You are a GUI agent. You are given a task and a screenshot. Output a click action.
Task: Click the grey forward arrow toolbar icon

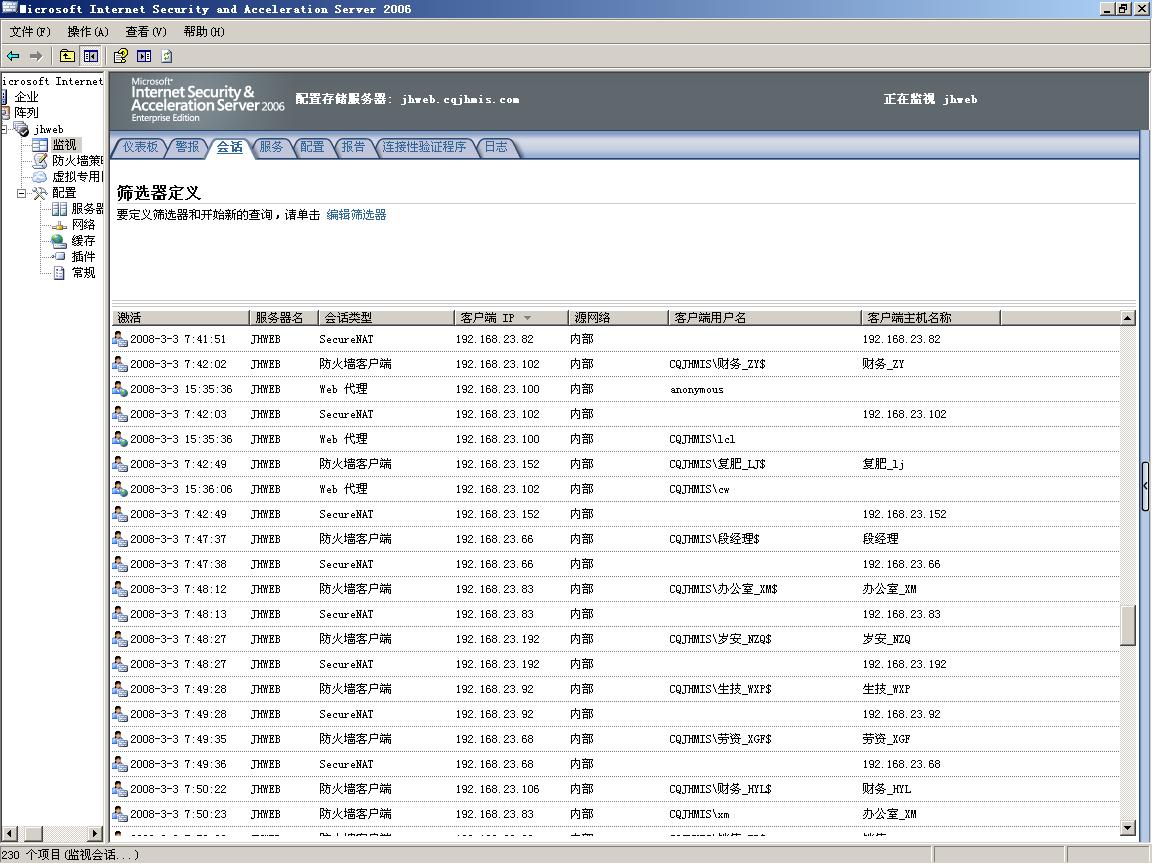point(35,56)
